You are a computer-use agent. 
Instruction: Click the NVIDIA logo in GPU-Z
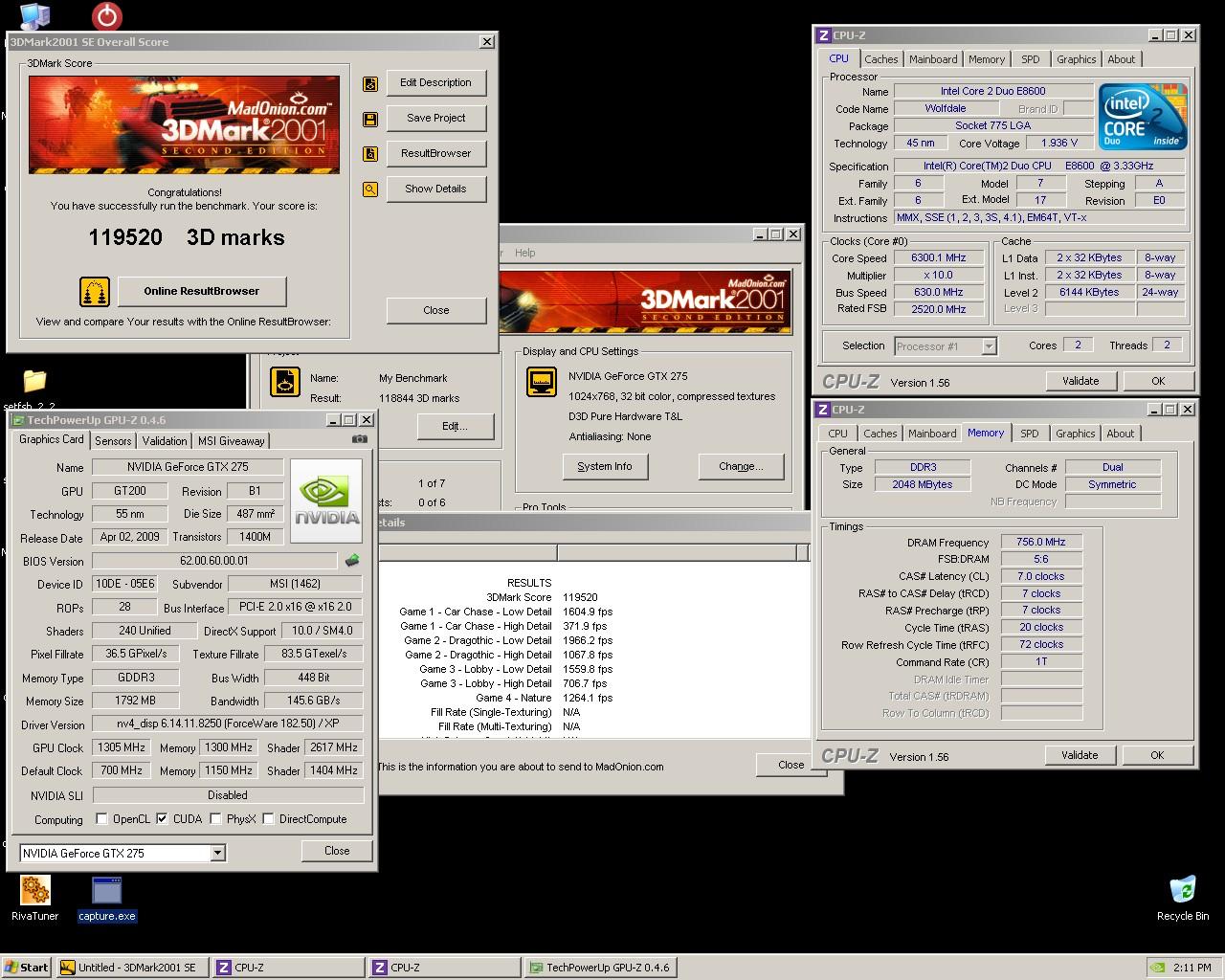(x=327, y=501)
